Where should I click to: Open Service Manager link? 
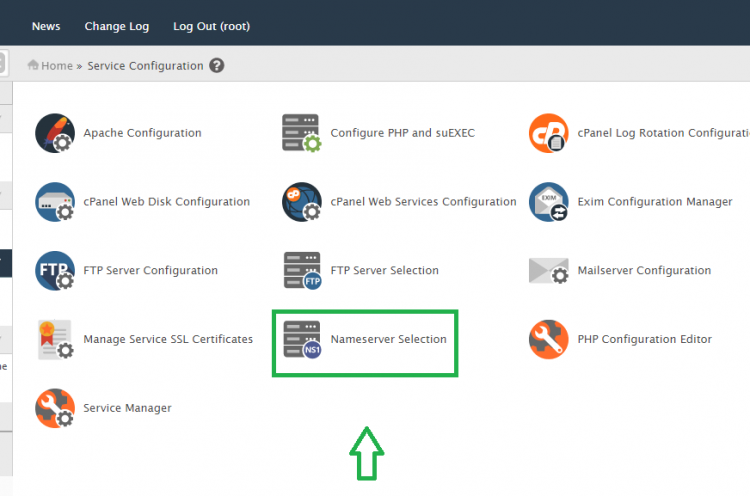[x=127, y=408]
